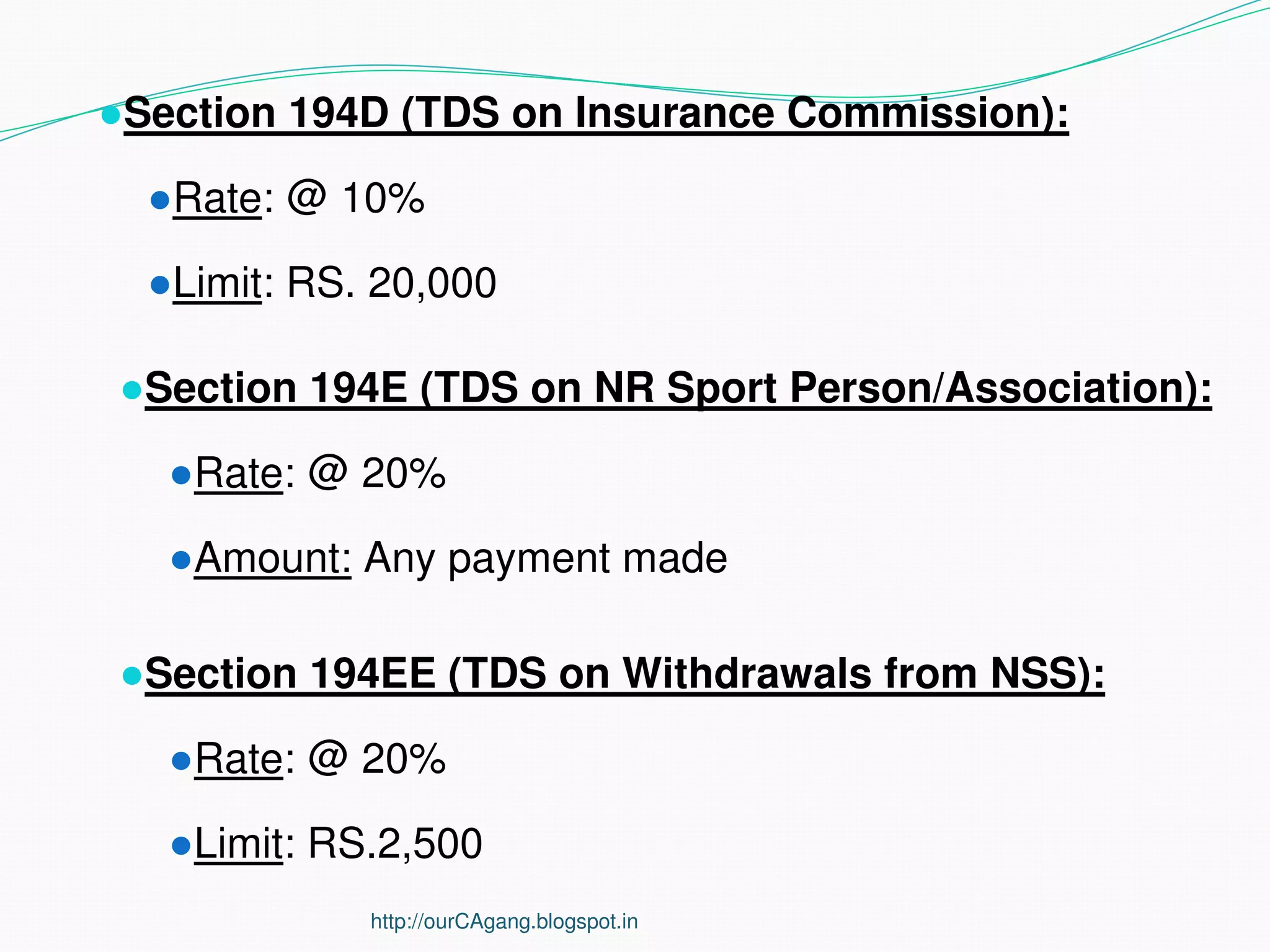The height and width of the screenshot is (952, 1270).
Task: Click the blue bullet beside Limit RS. 20,000
Action: point(160,285)
